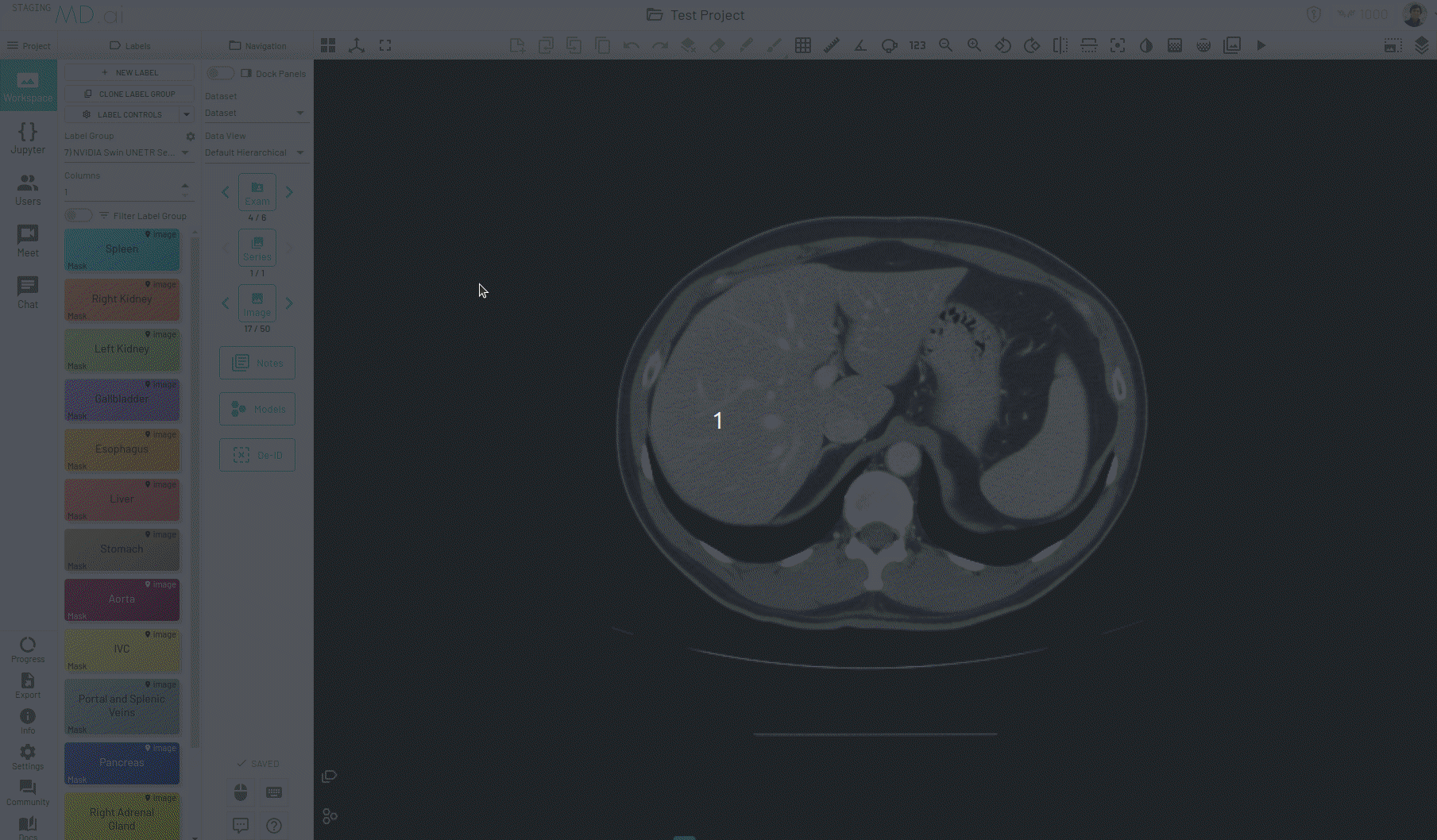Select the freehand Brush tool
This screenshot has height=840, width=1437.
775,45
